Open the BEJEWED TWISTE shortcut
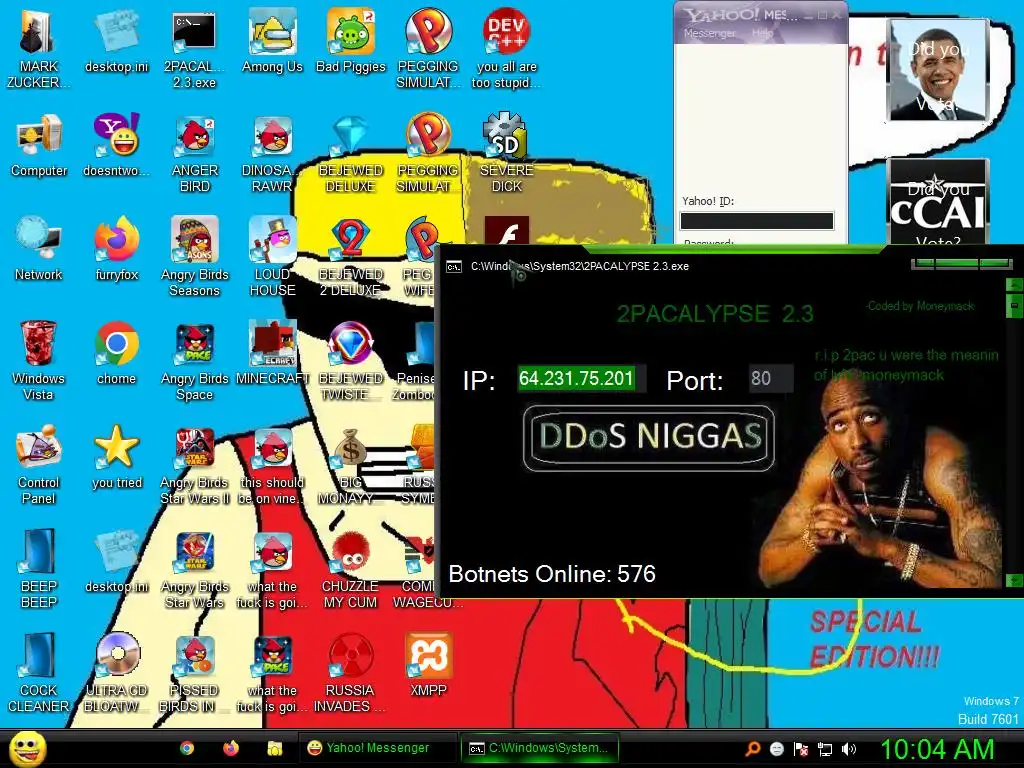This screenshot has width=1024, height=768. pos(351,361)
